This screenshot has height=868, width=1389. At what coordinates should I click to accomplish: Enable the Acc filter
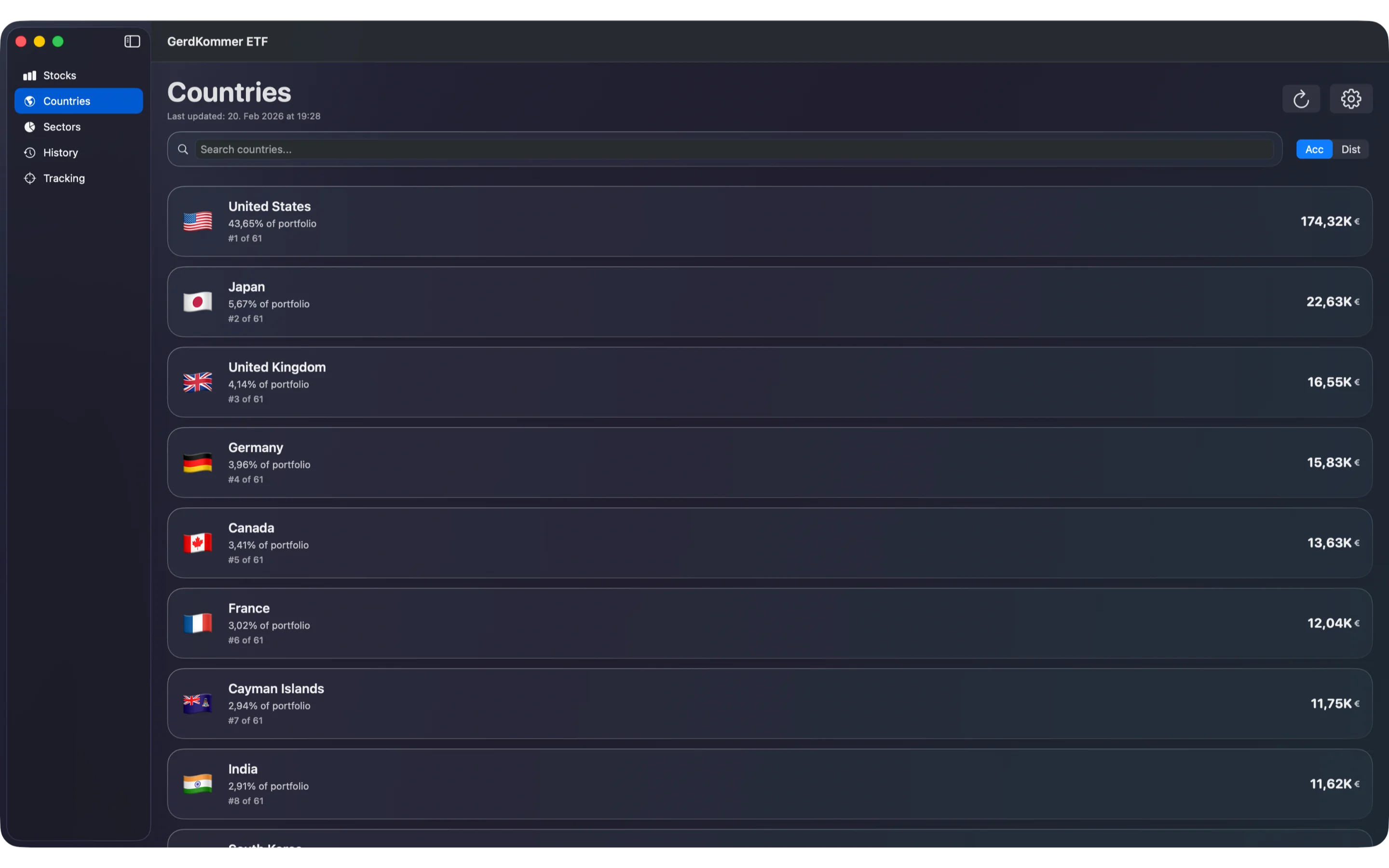pyautogui.click(x=1313, y=149)
